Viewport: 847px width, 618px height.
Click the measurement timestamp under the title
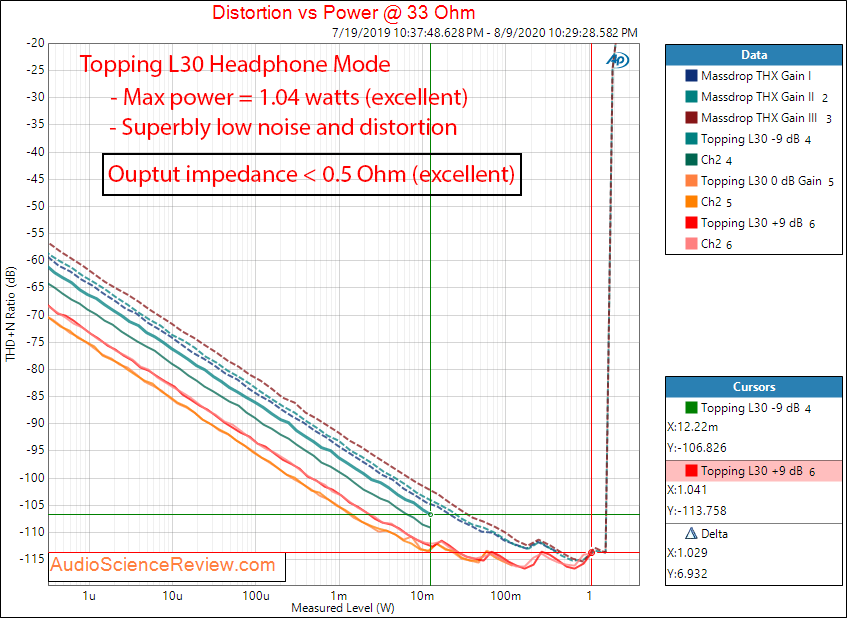(485, 32)
